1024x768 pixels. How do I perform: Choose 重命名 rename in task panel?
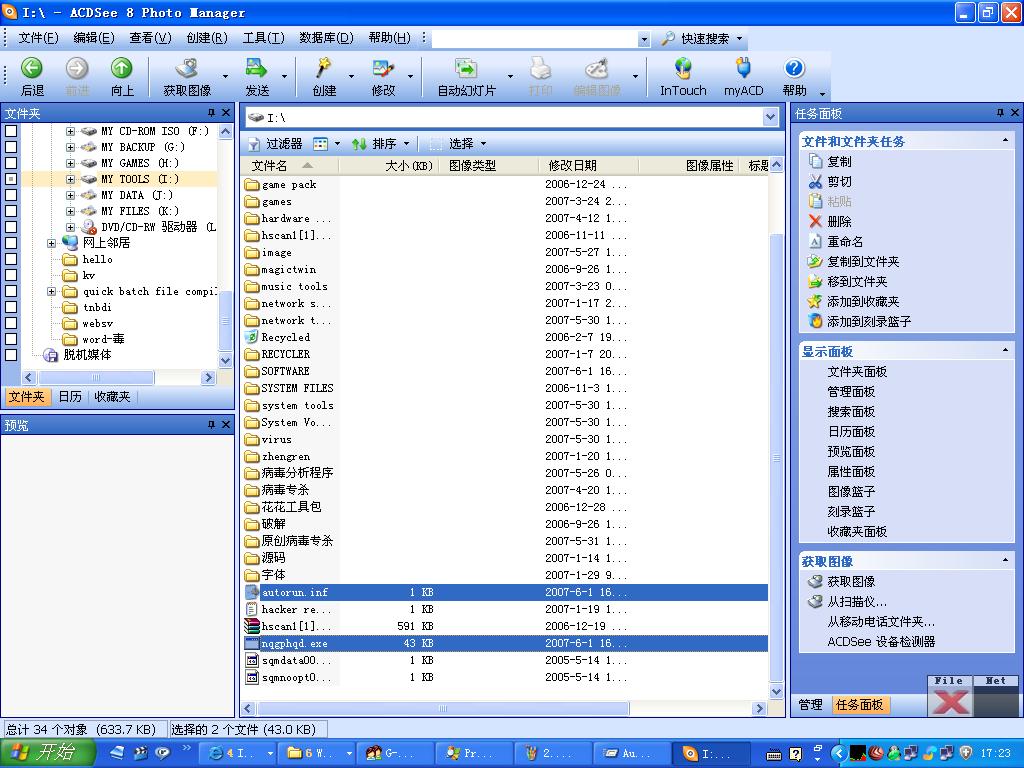pos(845,242)
